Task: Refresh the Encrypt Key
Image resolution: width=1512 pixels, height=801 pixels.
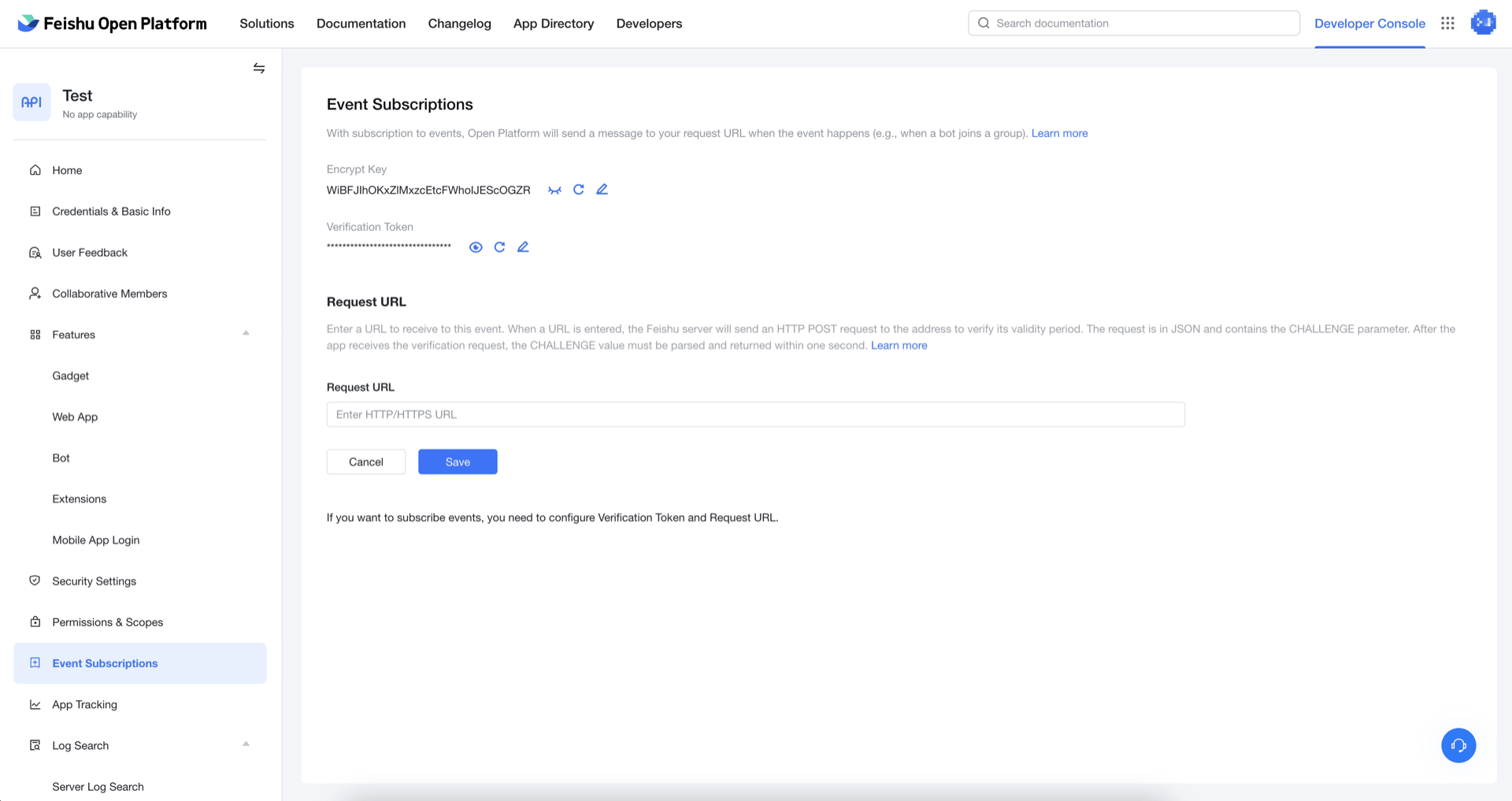Action: 578,190
